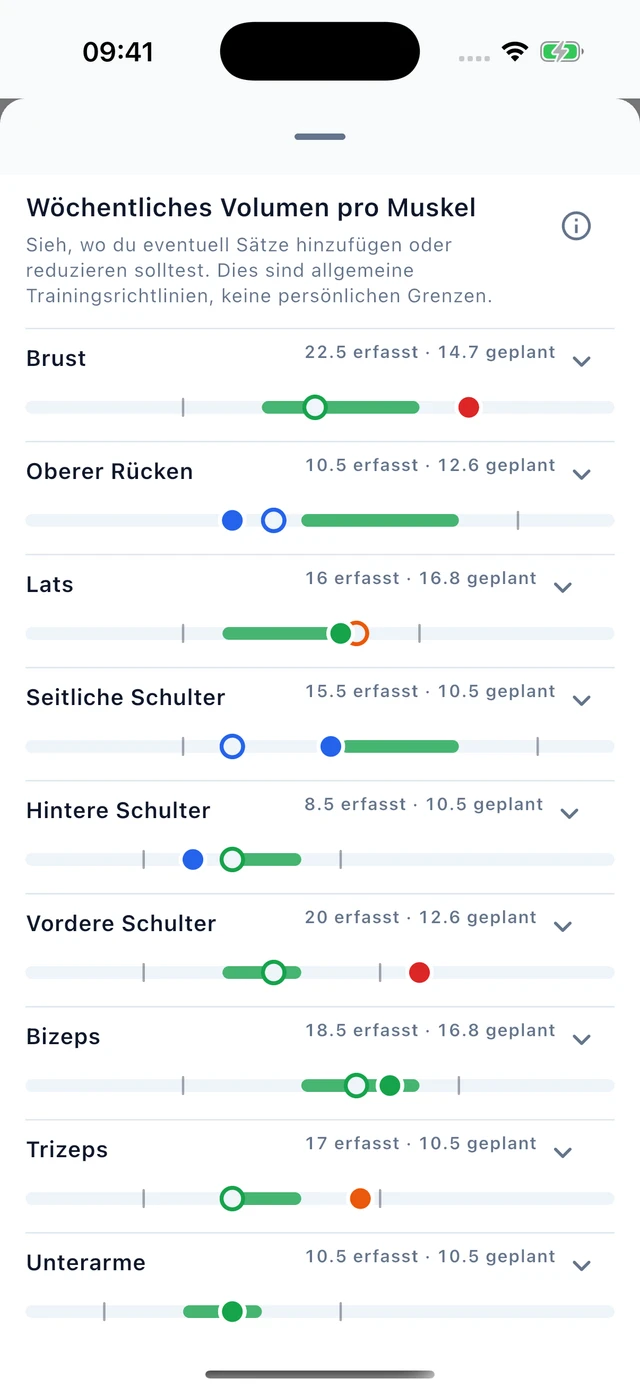Open the info icon beside weekly volume title
This screenshot has width=640, height=1391.
[x=576, y=226]
